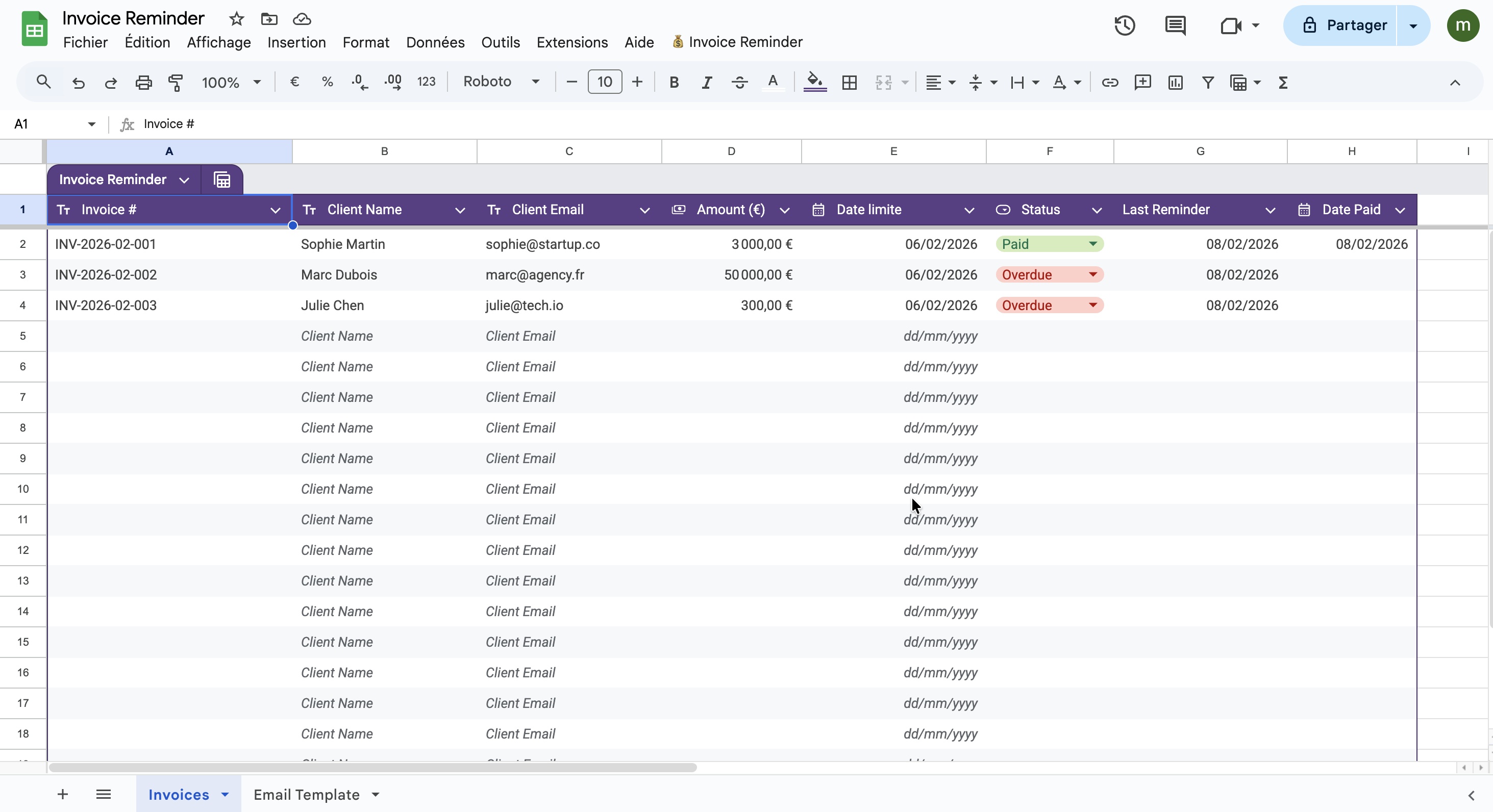This screenshot has width=1493, height=812.
Task: Click the insert chart icon
Action: (x=1175, y=82)
